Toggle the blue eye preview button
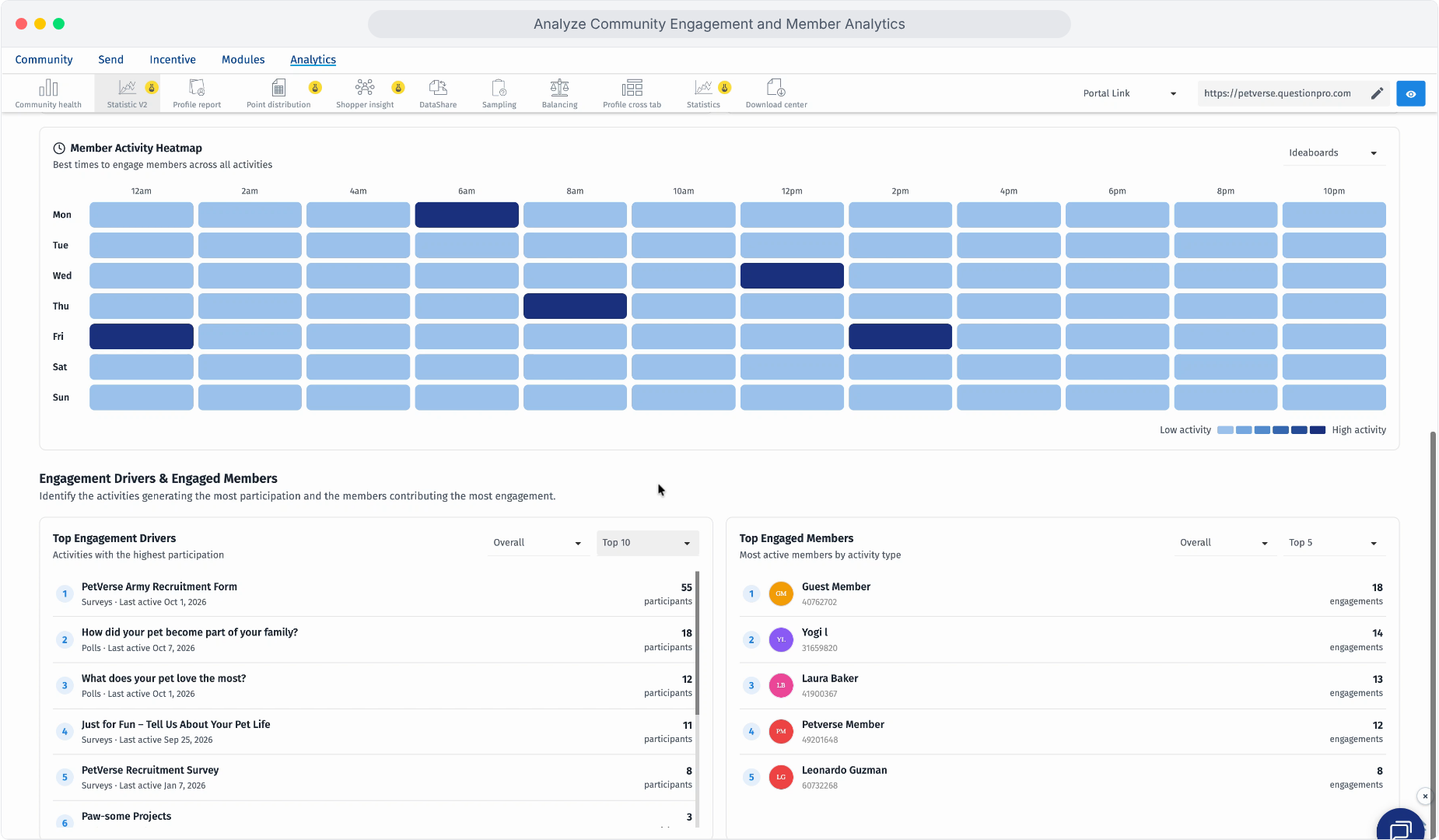Image resolution: width=1439 pixels, height=840 pixels. (x=1410, y=93)
